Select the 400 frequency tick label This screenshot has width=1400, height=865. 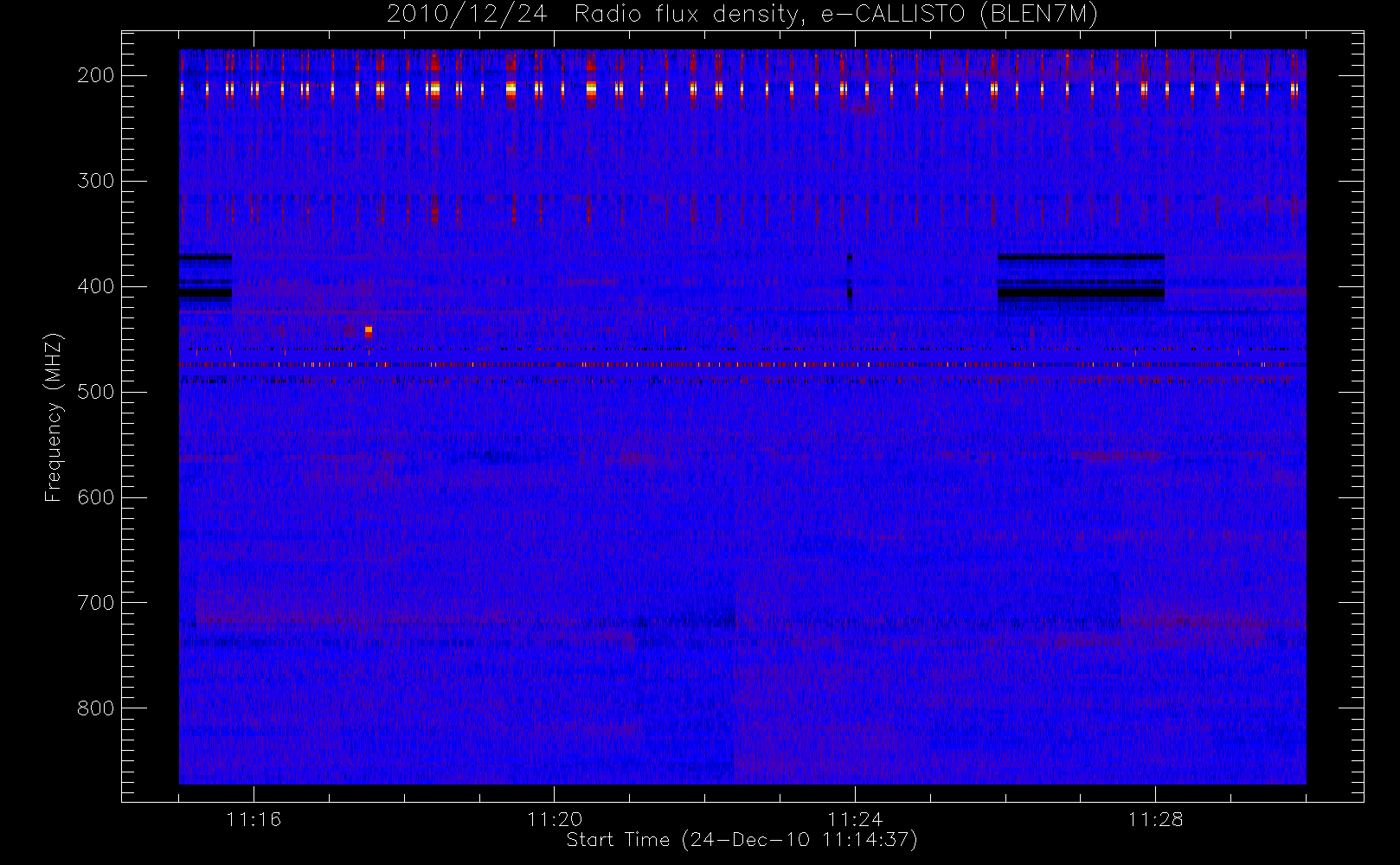[x=96, y=286]
